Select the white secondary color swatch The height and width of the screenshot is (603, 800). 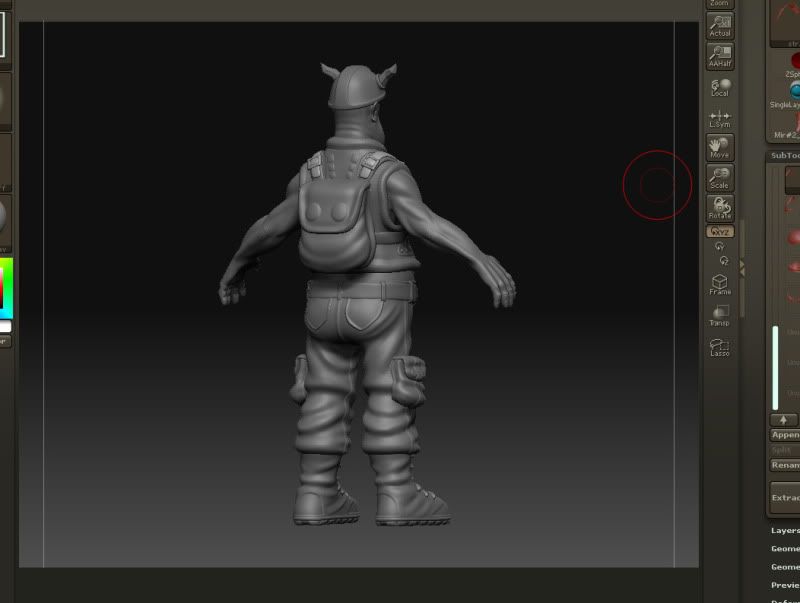coord(5,326)
